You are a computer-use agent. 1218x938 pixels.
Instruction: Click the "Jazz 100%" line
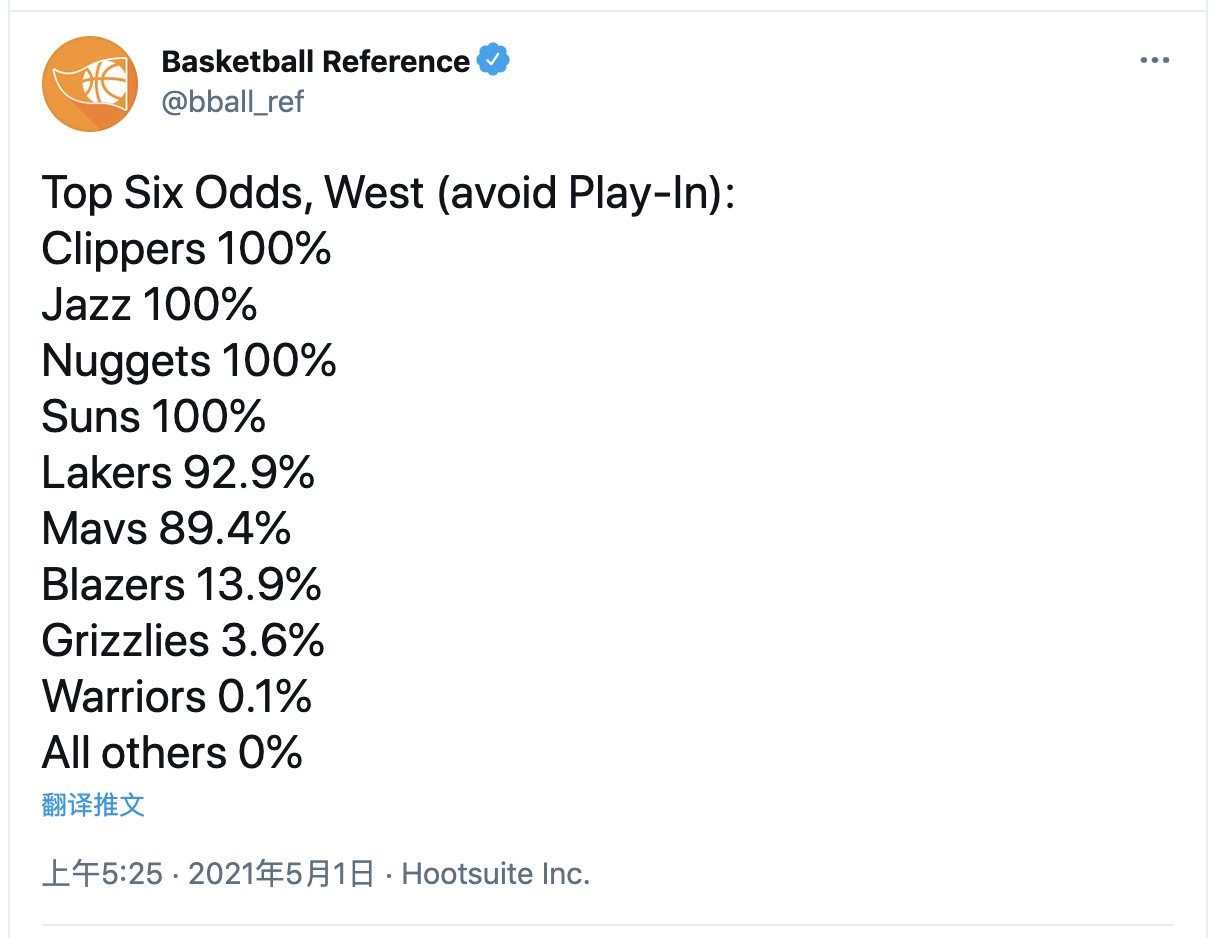tap(149, 305)
